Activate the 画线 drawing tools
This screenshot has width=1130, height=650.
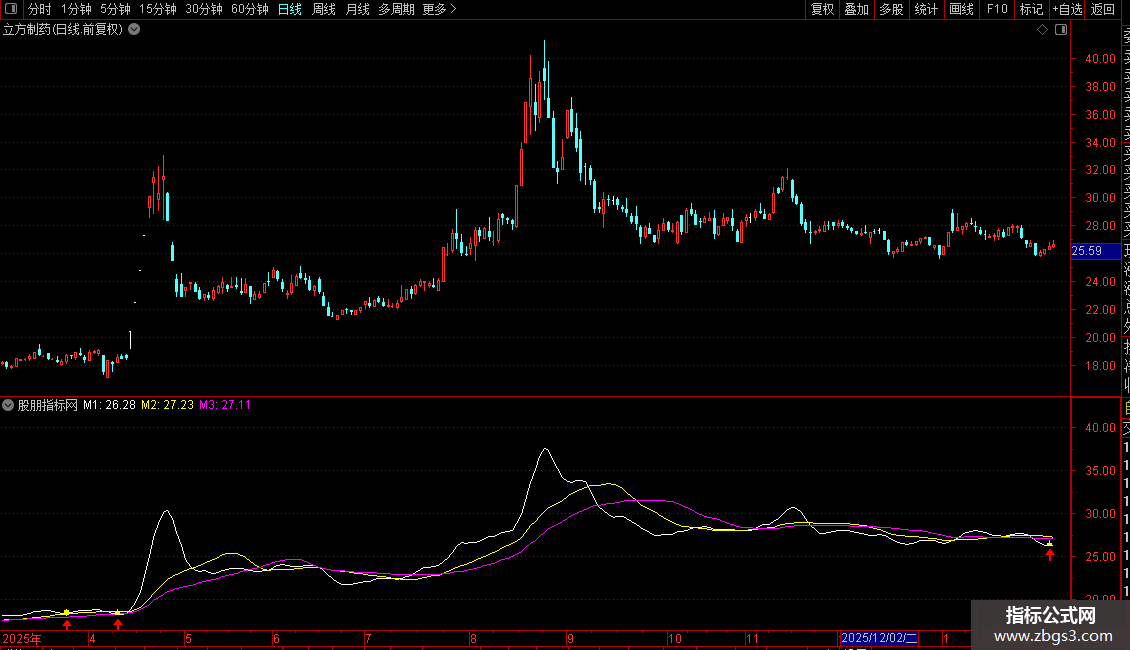tap(961, 9)
